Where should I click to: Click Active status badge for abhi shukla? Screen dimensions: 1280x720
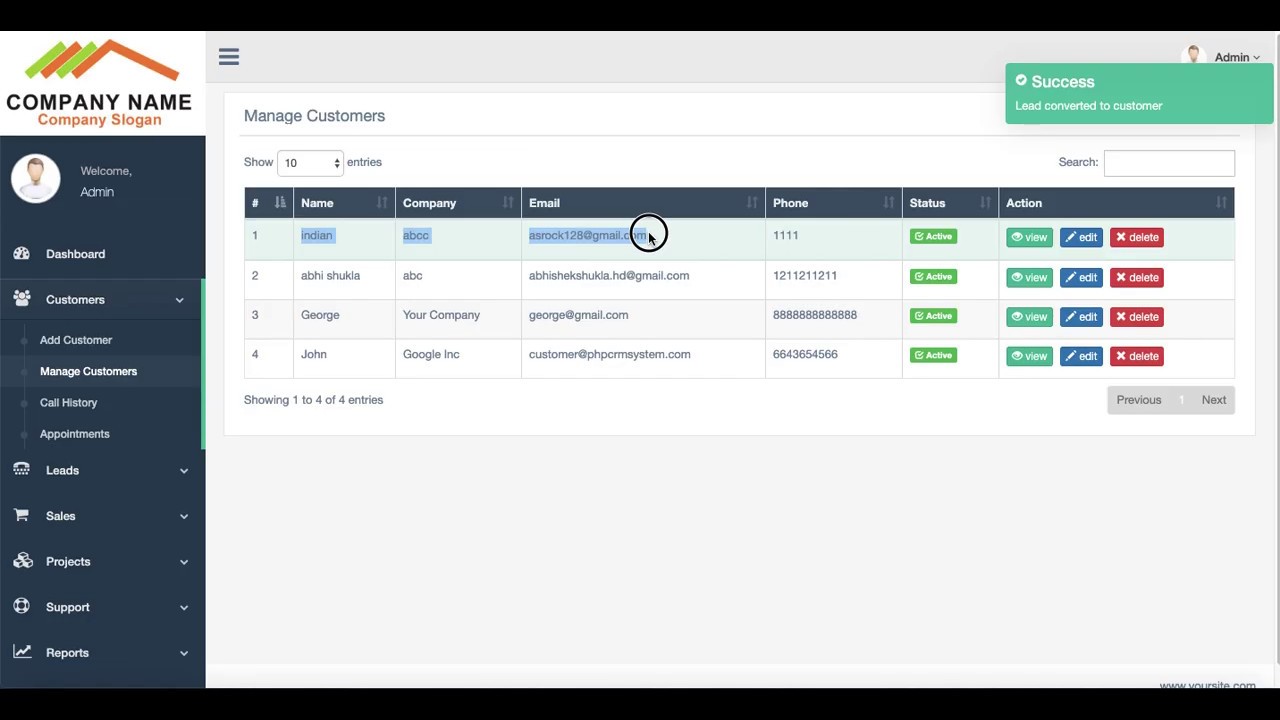pyautogui.click(x=933, y=276)
